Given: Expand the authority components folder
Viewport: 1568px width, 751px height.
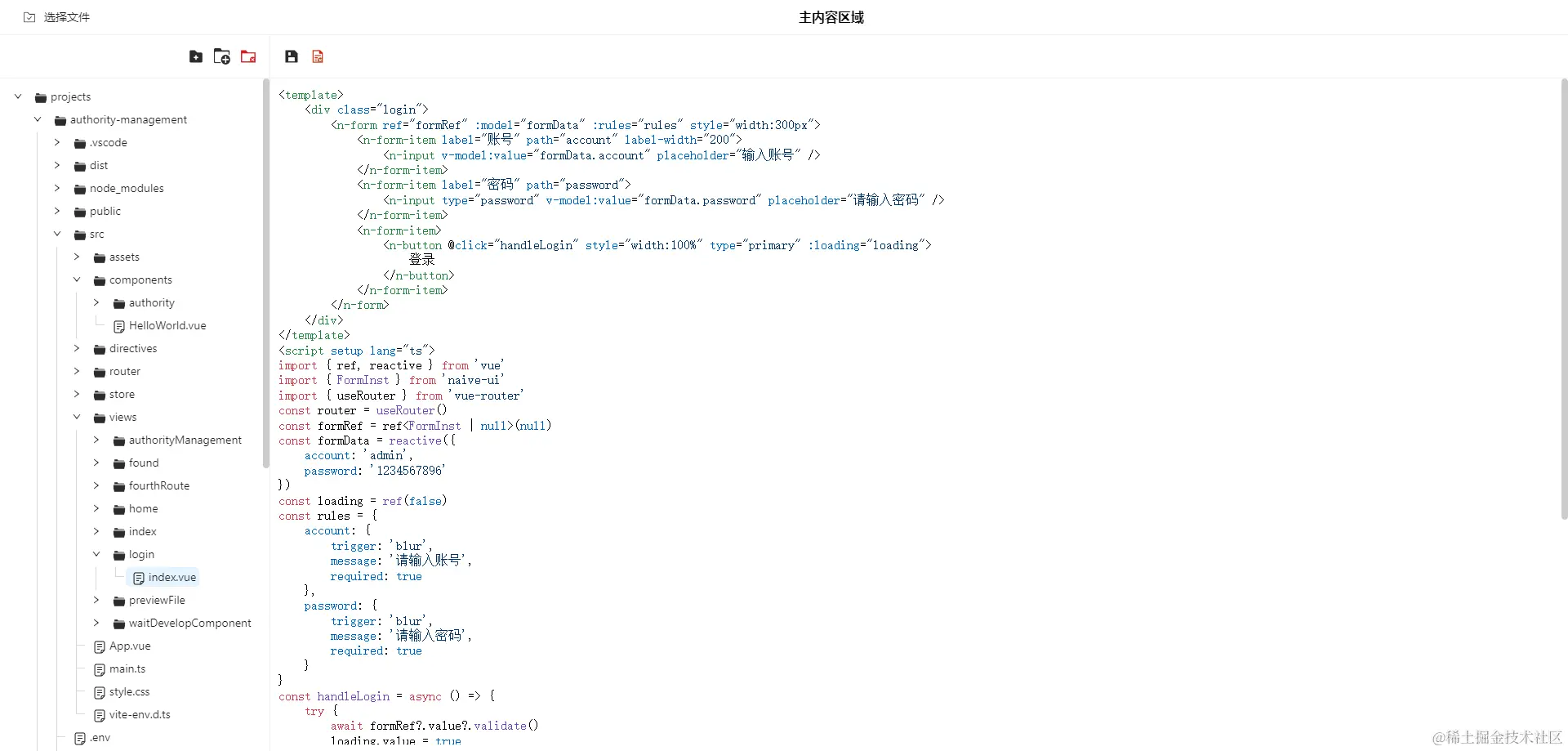Looking at the screenshot, I should point(96,302).
